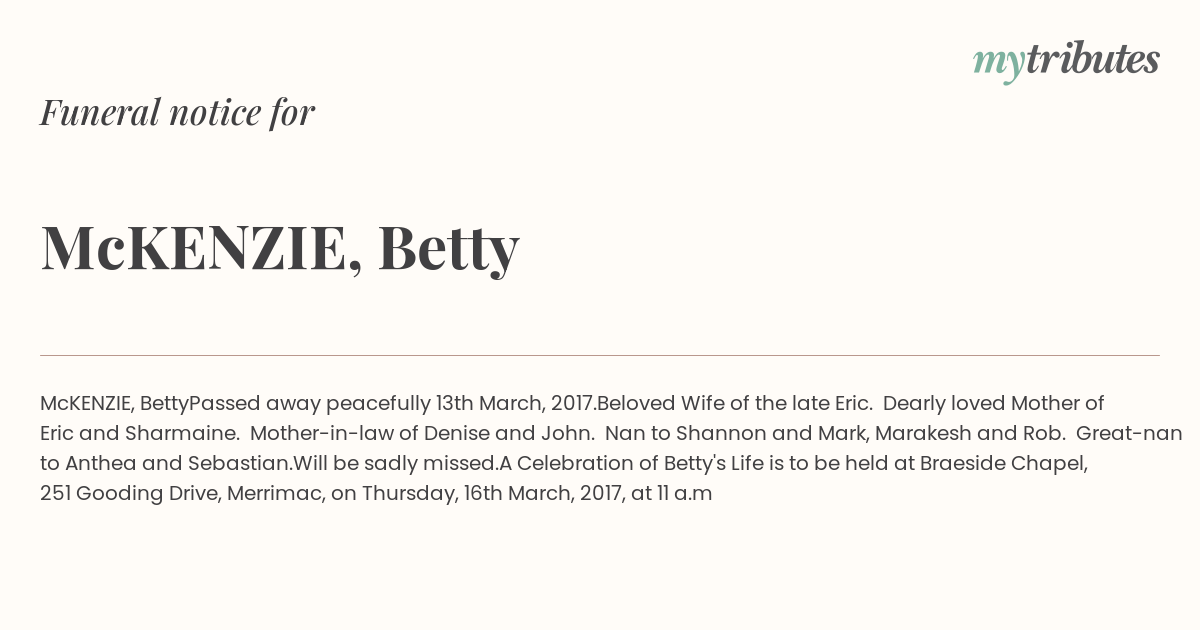Screen dimensions: 1200x630
Task: Select the words "Eric and Sharmaine"
Action: 138,434
